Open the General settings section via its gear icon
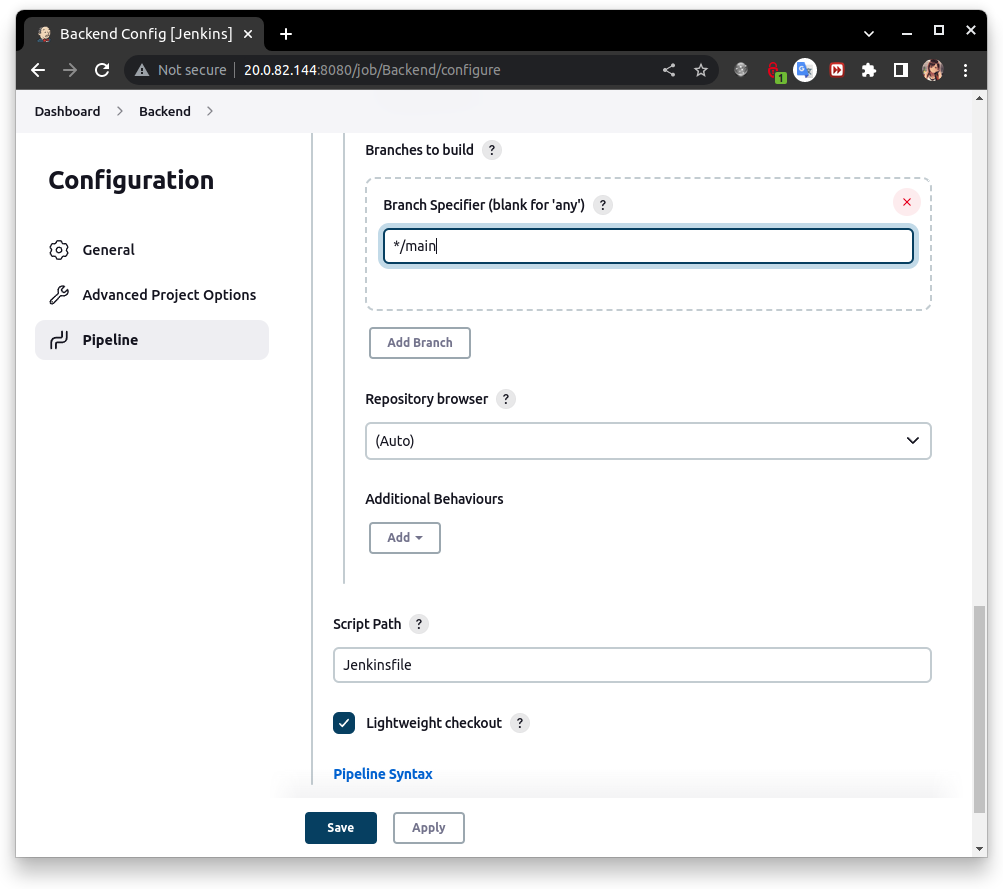 59,249
